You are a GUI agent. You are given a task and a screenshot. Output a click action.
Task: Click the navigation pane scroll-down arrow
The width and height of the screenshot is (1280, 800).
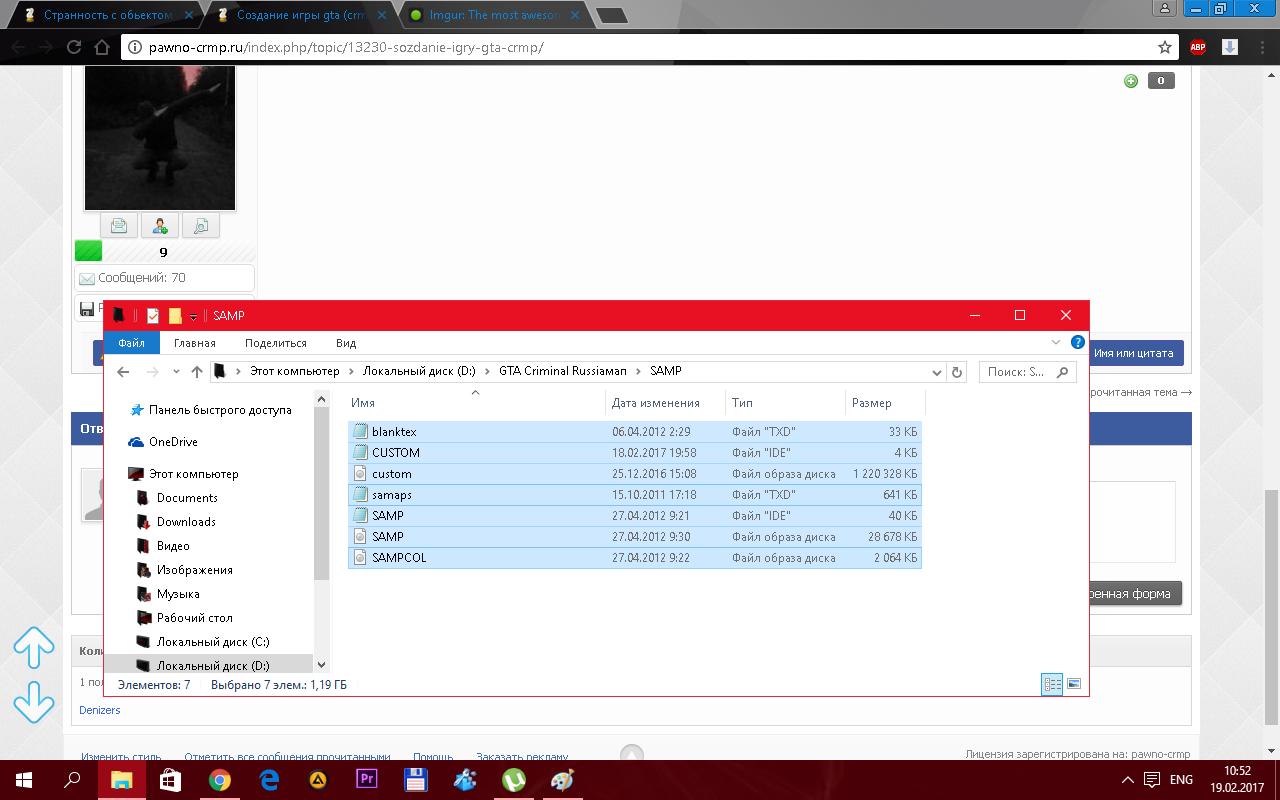pyautogui.click(x=321, y=664)
